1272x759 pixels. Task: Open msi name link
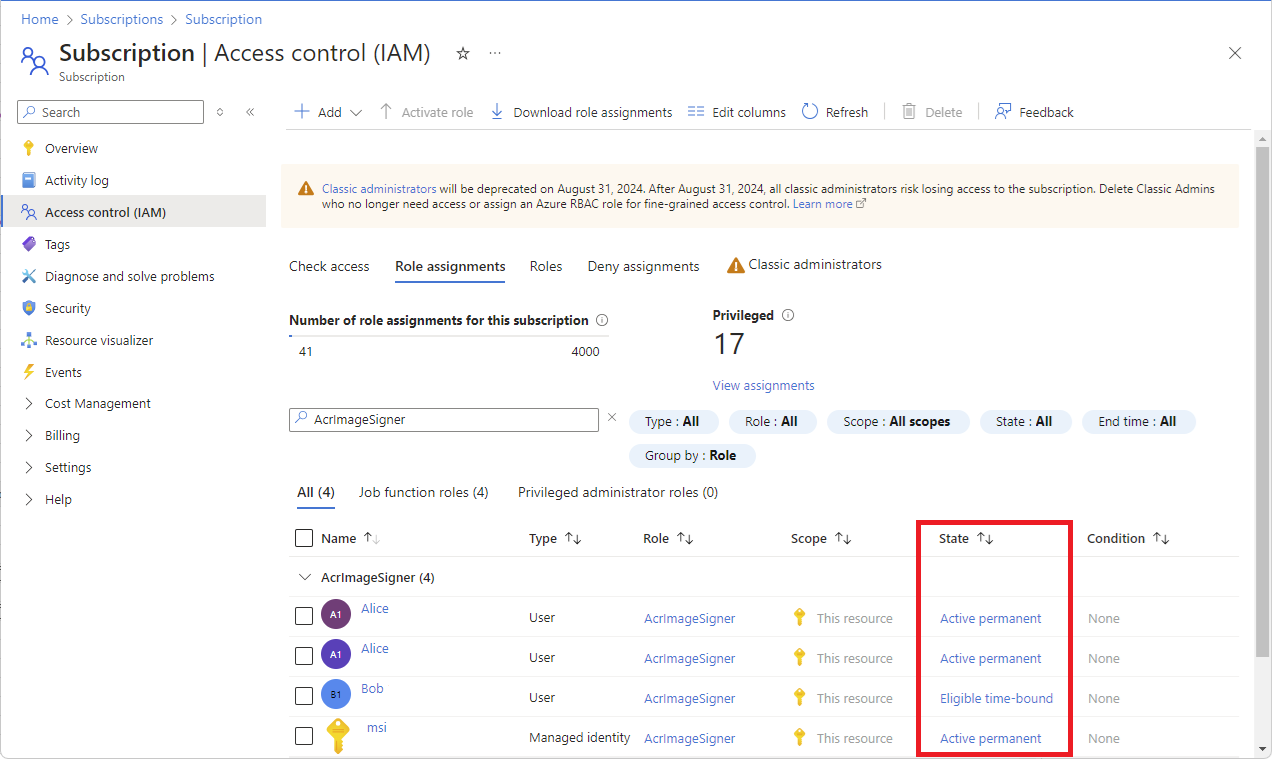376,727
